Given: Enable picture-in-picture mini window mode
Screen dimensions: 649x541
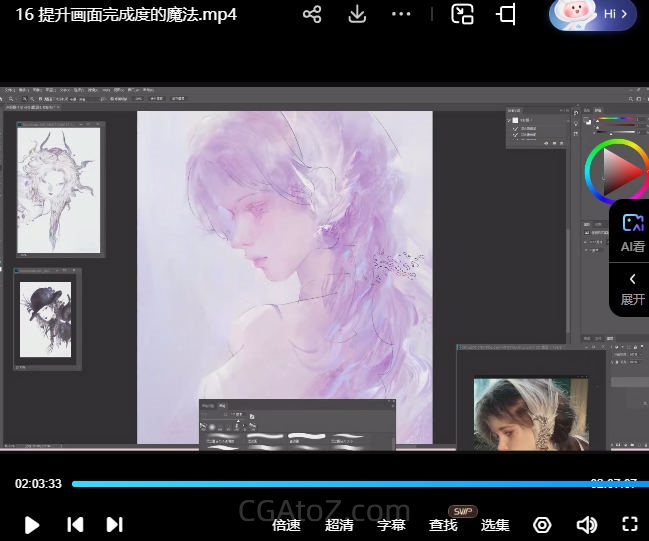Looking at the screenshot, I should tap(462, 14).
